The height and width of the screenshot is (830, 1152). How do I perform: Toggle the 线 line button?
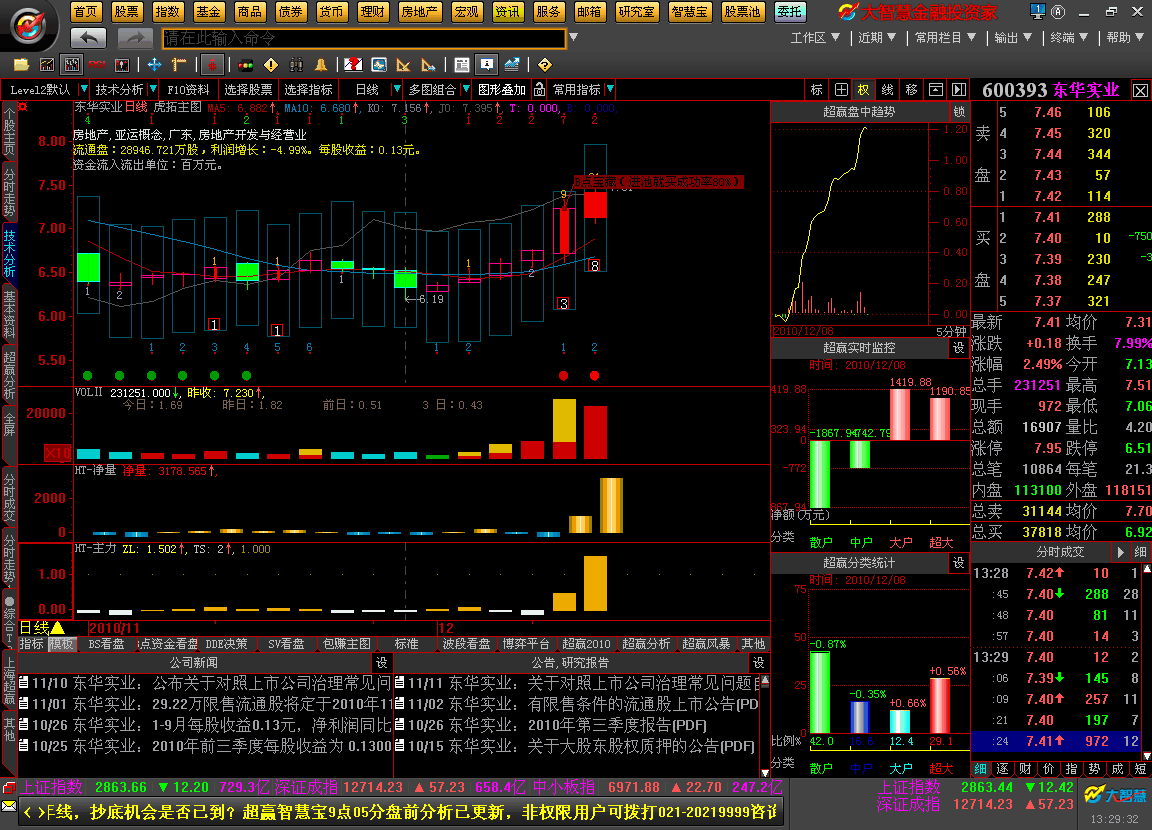[x=888, y=90]
